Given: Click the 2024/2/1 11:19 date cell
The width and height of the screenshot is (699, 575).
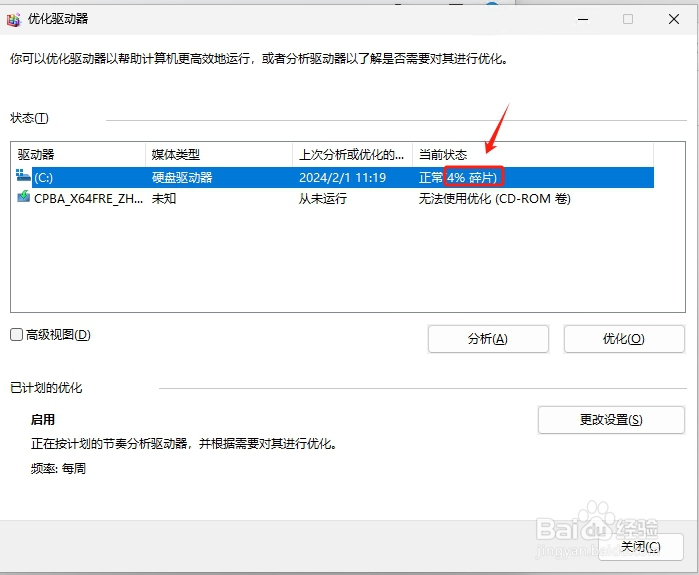Looking at the screenshot, I should tap(342, 177).
